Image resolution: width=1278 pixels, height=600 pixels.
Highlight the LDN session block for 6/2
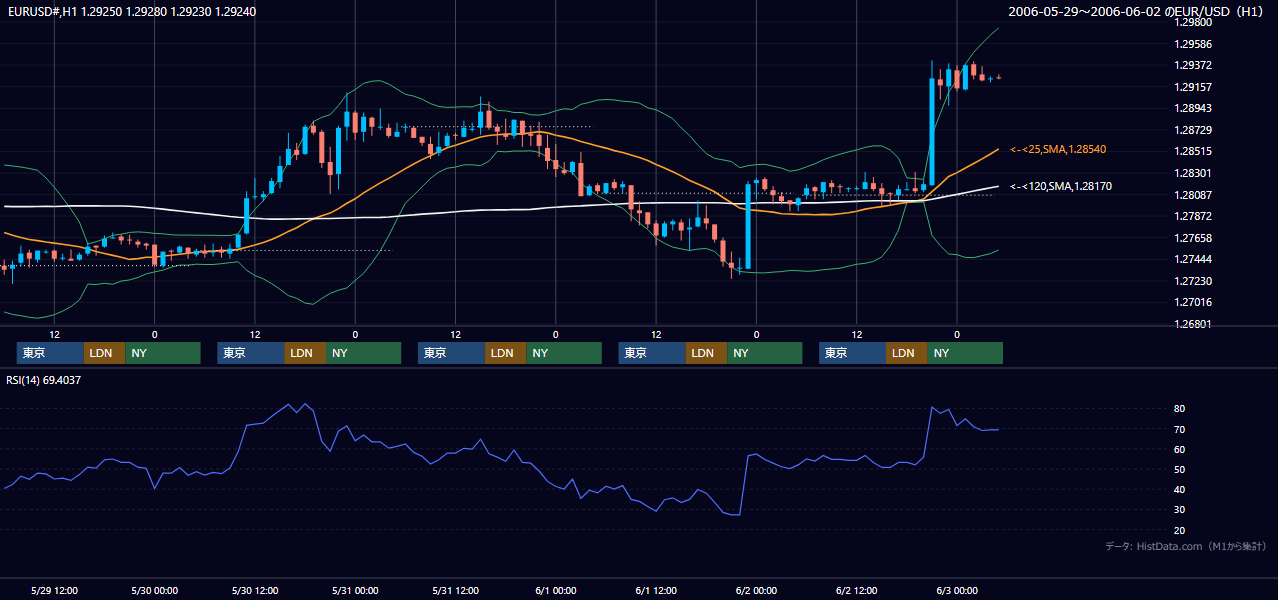pos(906,353)
